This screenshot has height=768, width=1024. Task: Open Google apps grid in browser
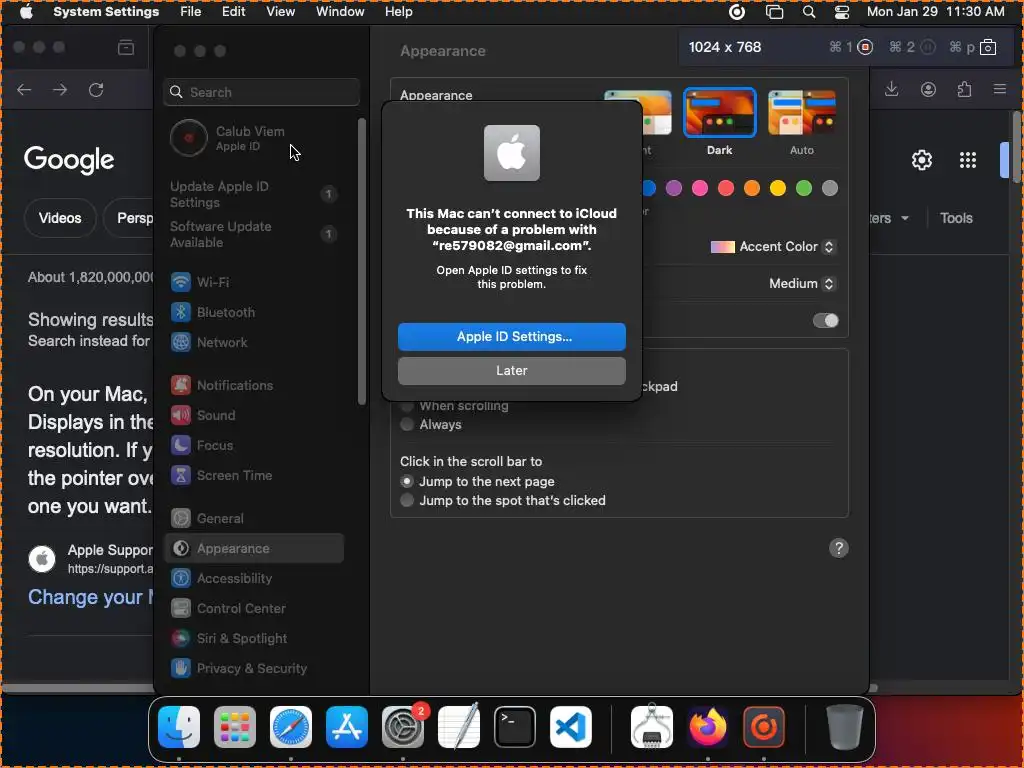click(968, 160)
